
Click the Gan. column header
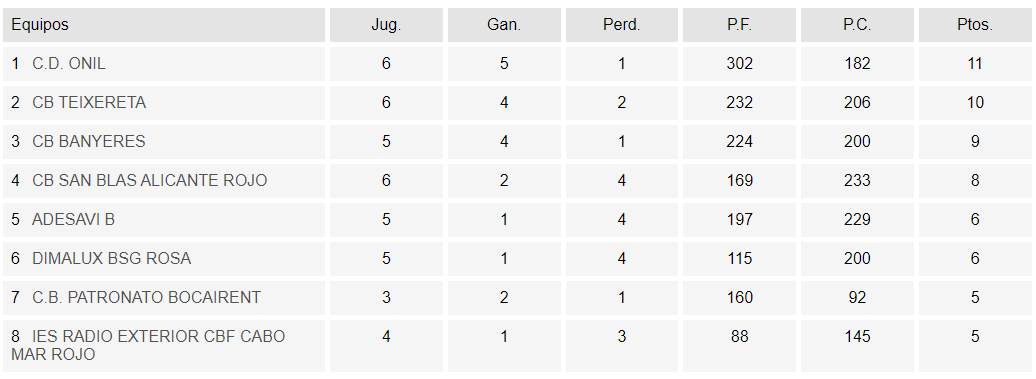click(x=504, y=25)
